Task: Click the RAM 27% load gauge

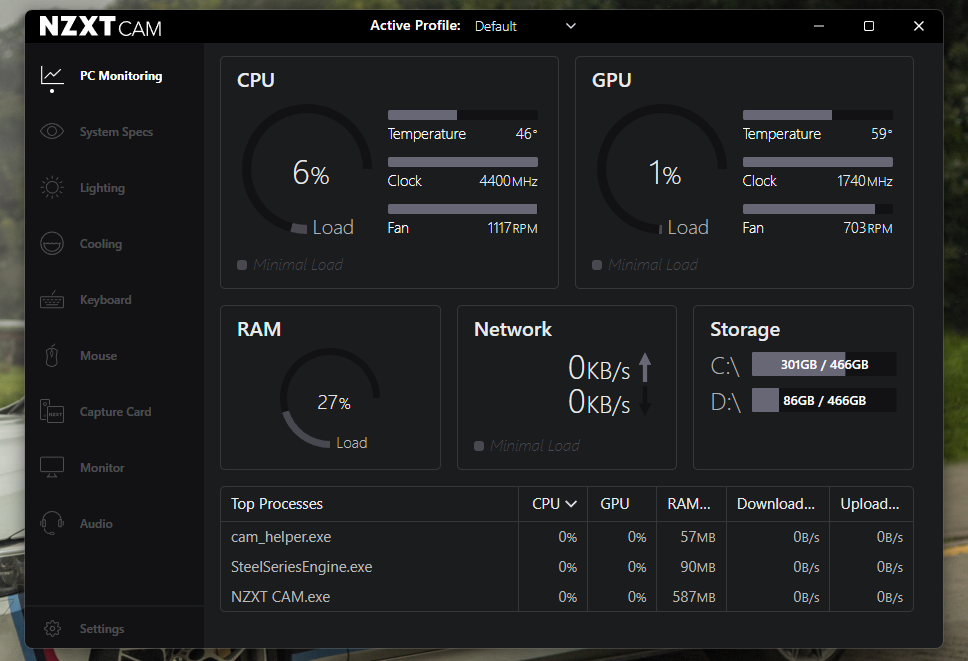Action: click(x=330, y=398)
